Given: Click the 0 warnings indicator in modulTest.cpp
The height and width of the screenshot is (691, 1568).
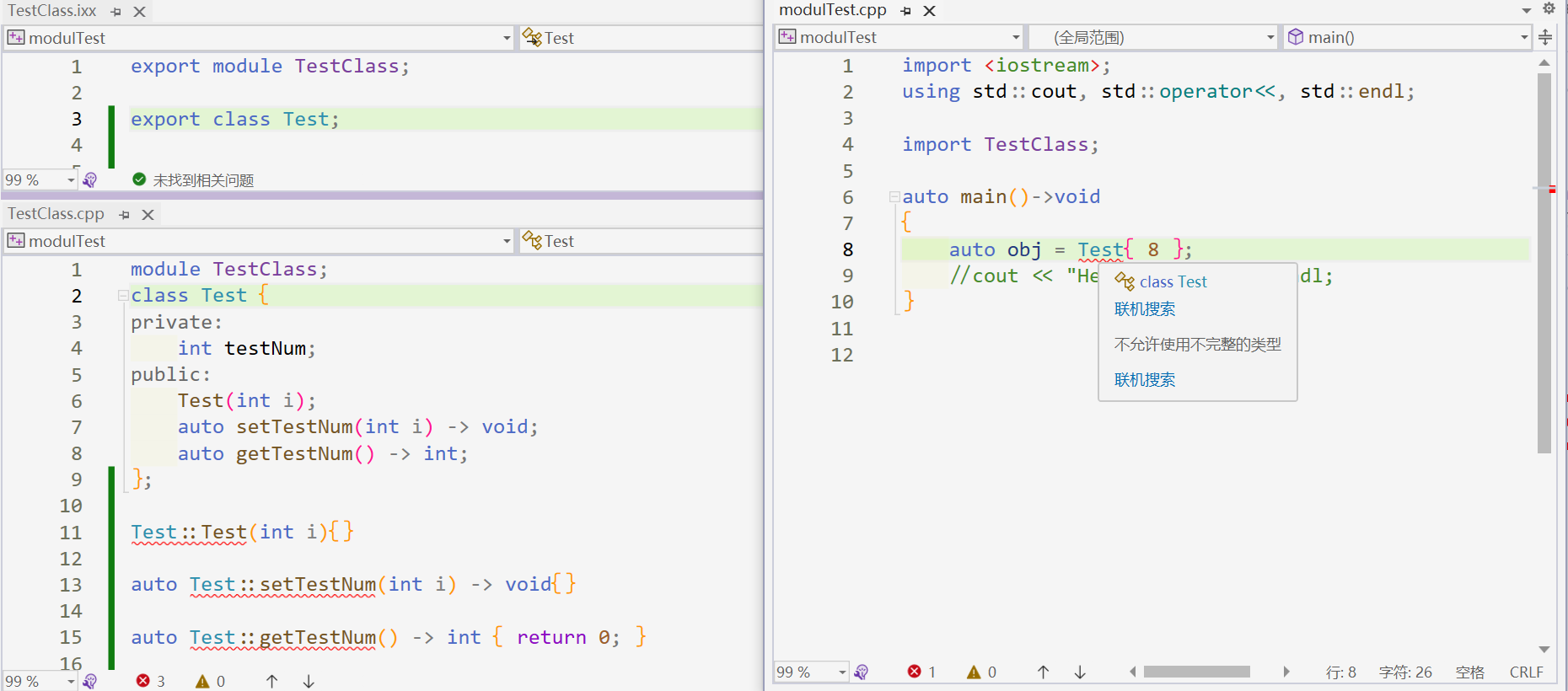Looking at the screenshot, I should 982,672.
